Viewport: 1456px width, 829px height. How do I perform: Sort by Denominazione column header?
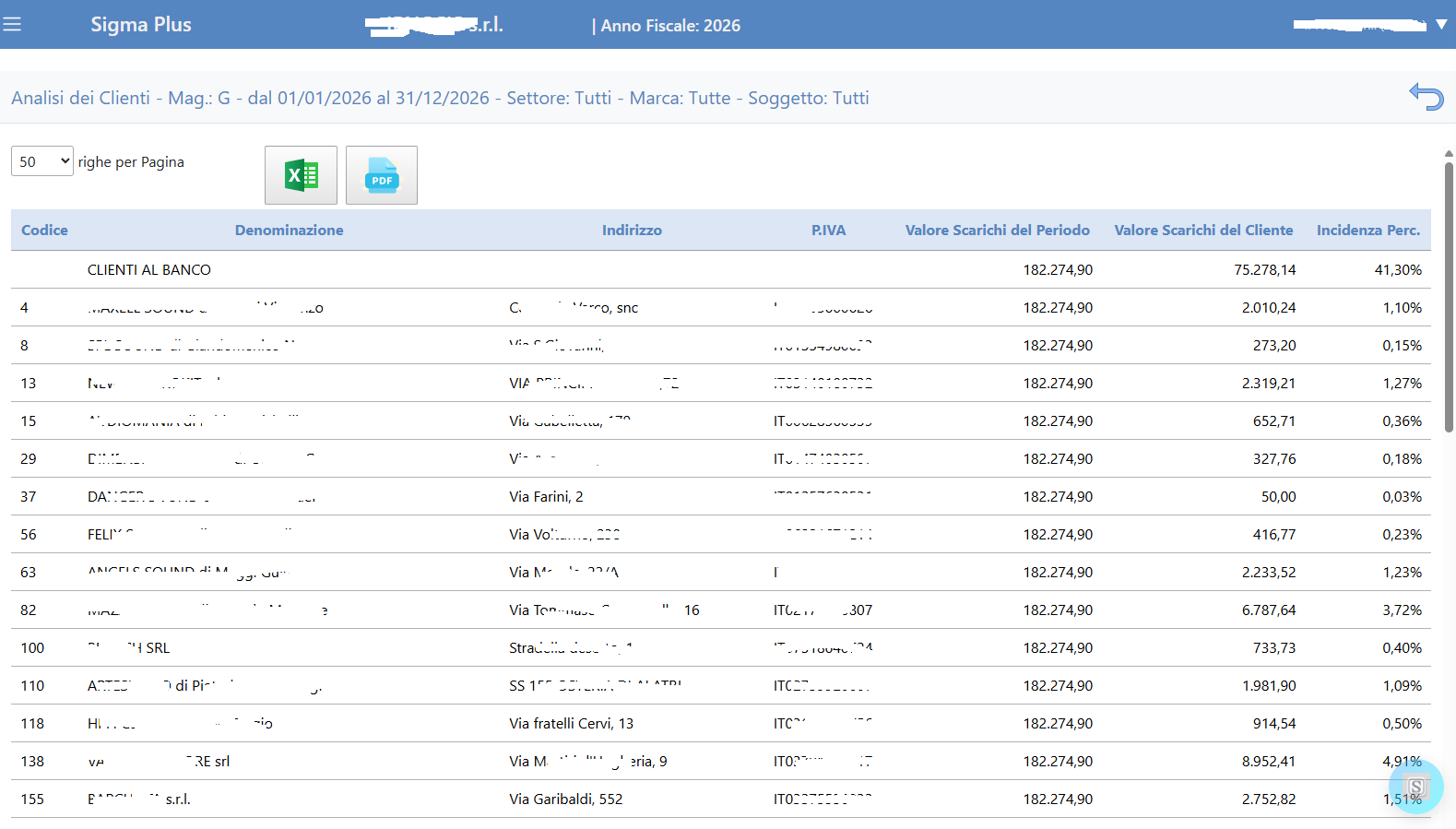(x=289, y=231)
